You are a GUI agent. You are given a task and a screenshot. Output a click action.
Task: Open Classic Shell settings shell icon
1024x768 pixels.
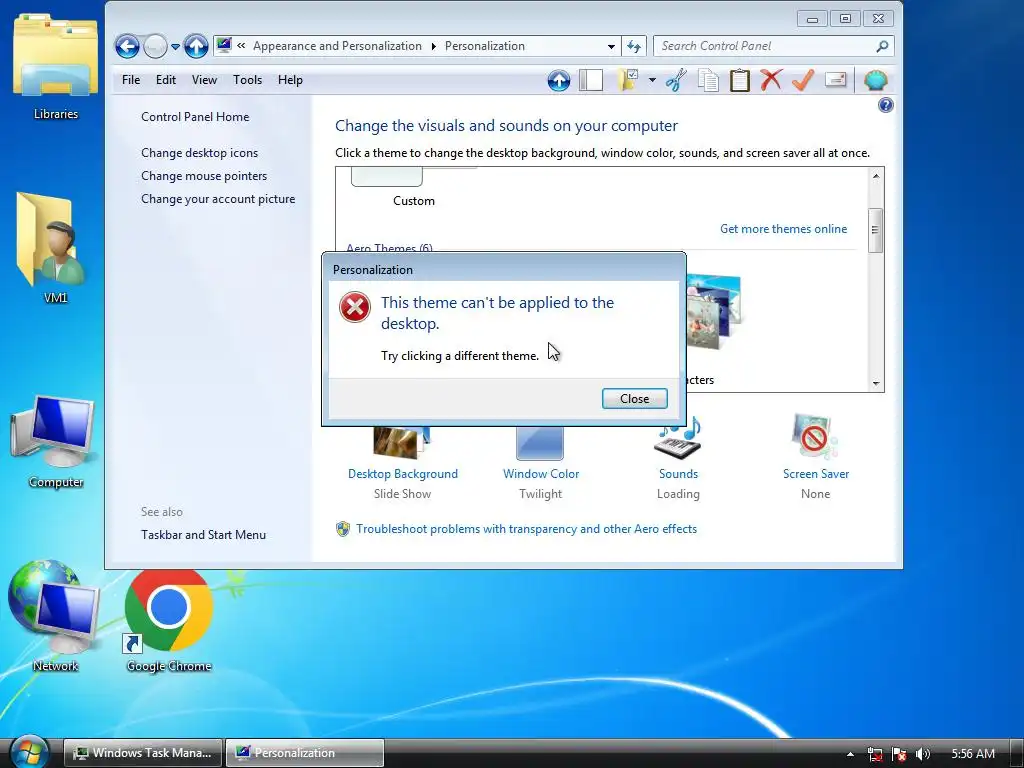click(875, 80)
